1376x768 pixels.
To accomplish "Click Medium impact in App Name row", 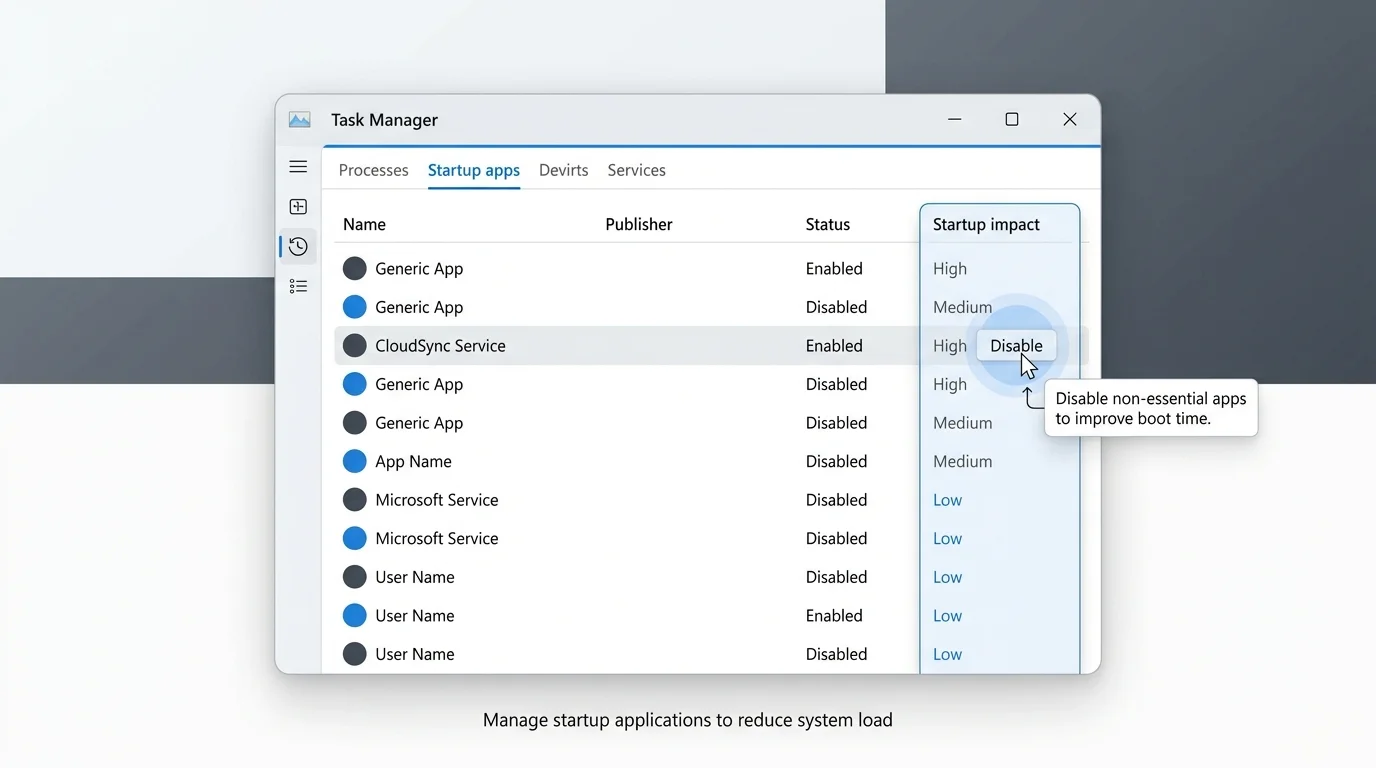I will (962, 462).
